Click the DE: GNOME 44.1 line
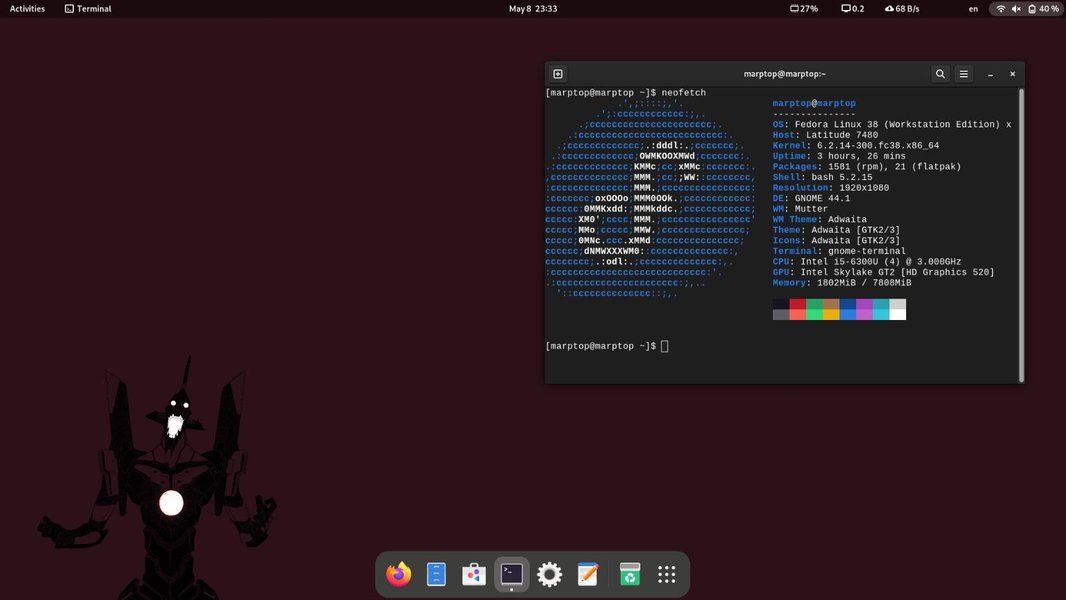1066x600 pixels. click(x=811, y=198)
